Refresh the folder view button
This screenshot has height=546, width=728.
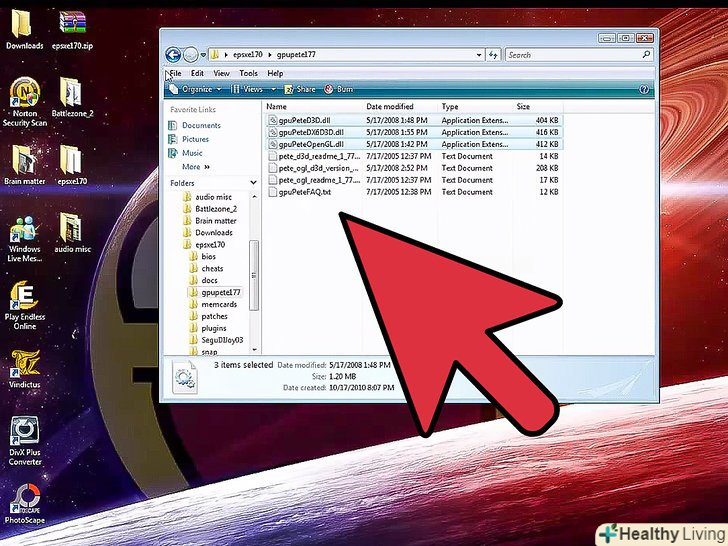point(493,55)
